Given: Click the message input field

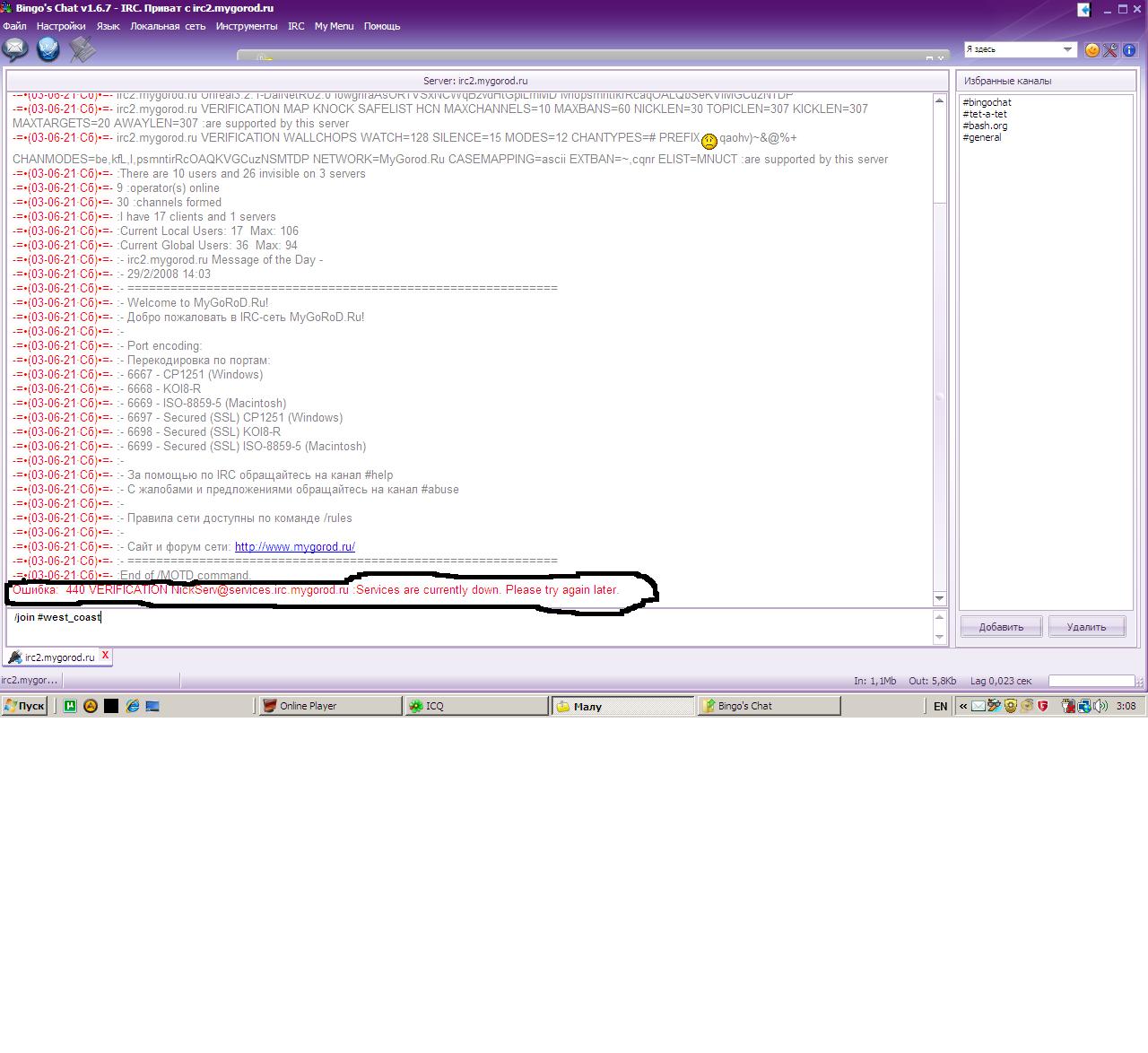Looking at the screenshot, I should [x=466, y=626].
